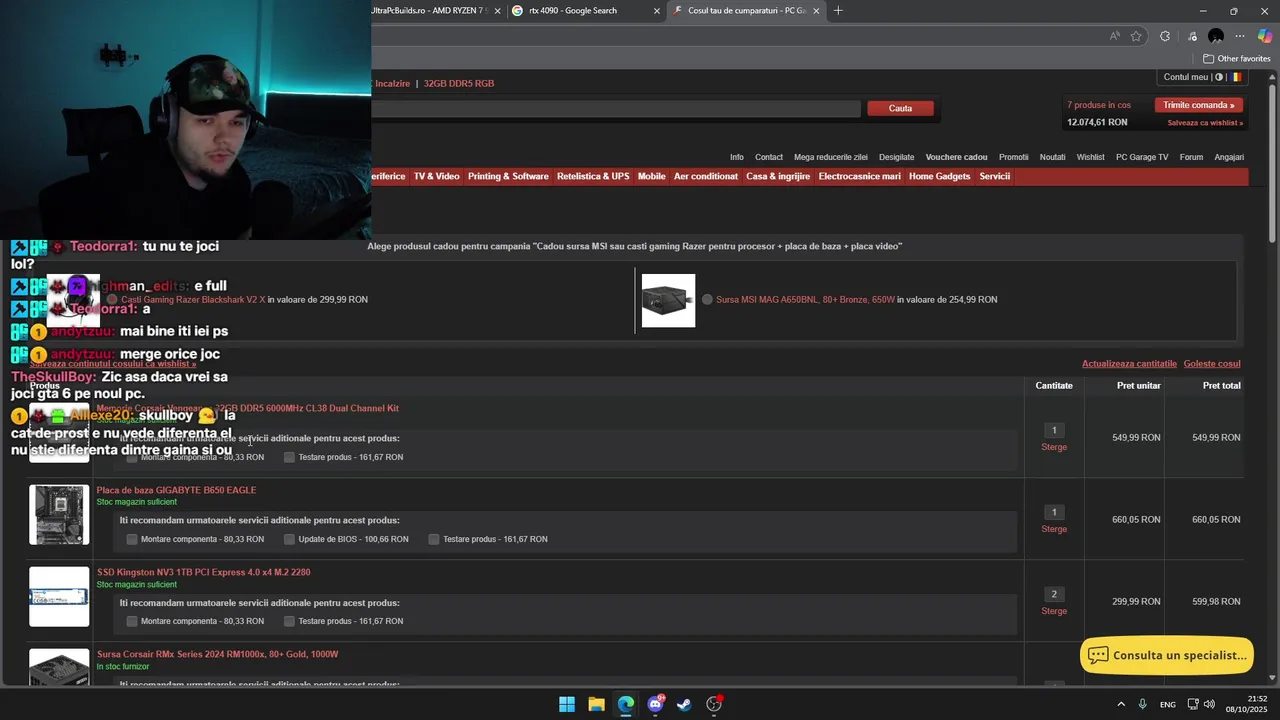The image size is (1280, 720).
Task: Open Windows Start menu
Action: coord(567,704)
